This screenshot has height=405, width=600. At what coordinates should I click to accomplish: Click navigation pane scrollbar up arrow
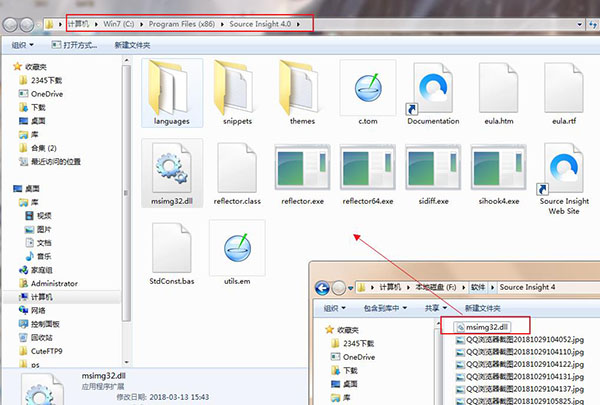click(126, 60)
